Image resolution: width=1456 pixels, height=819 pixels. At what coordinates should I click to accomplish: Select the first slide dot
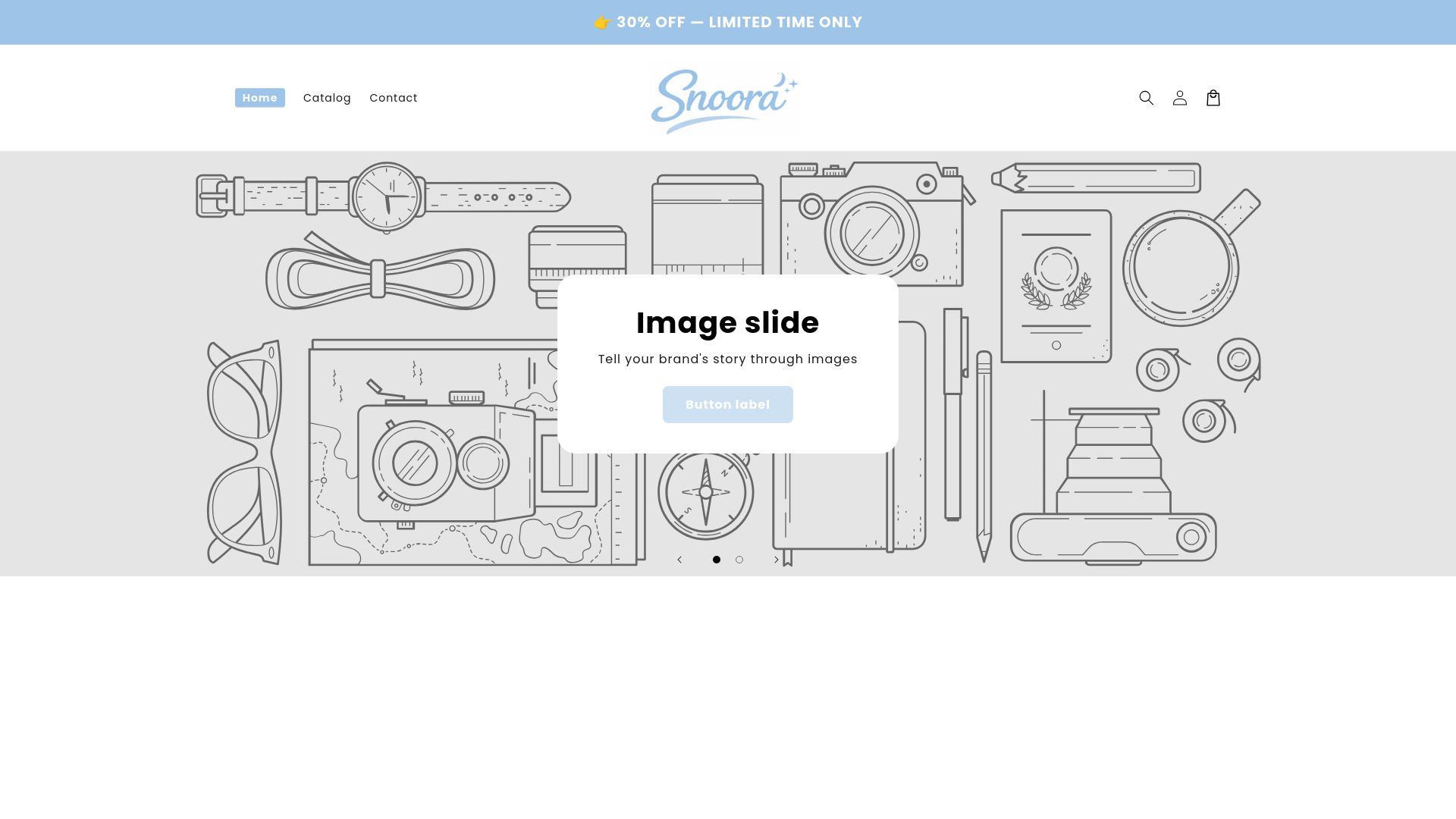717,560
